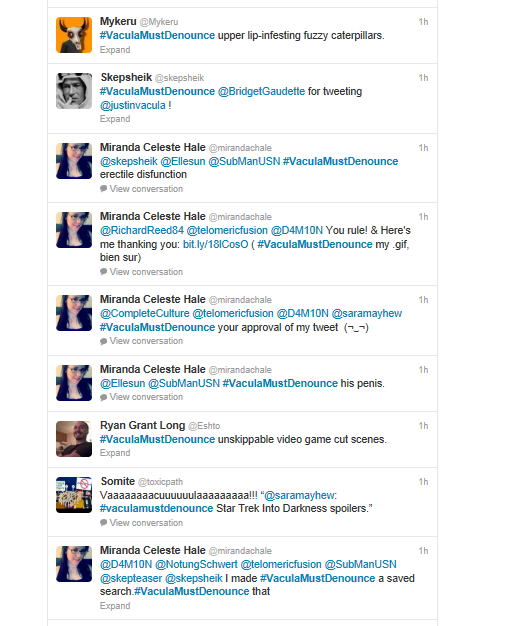
Task: Expand the saved search tweet
Action: (115, 606)
